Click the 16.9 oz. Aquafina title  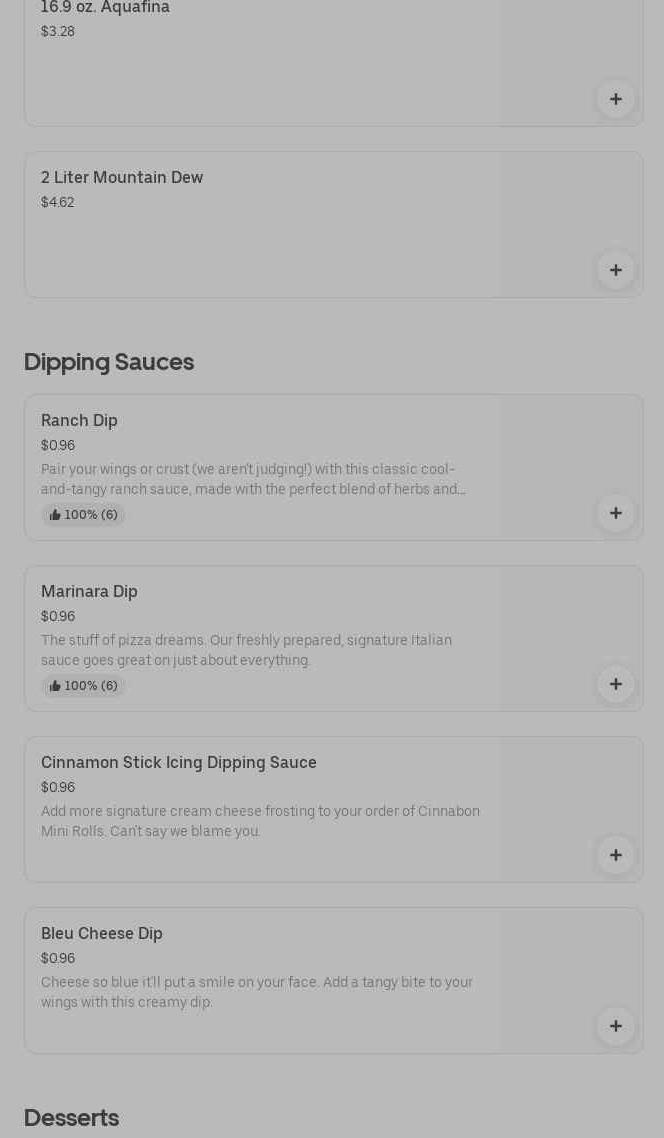(105, 8)
